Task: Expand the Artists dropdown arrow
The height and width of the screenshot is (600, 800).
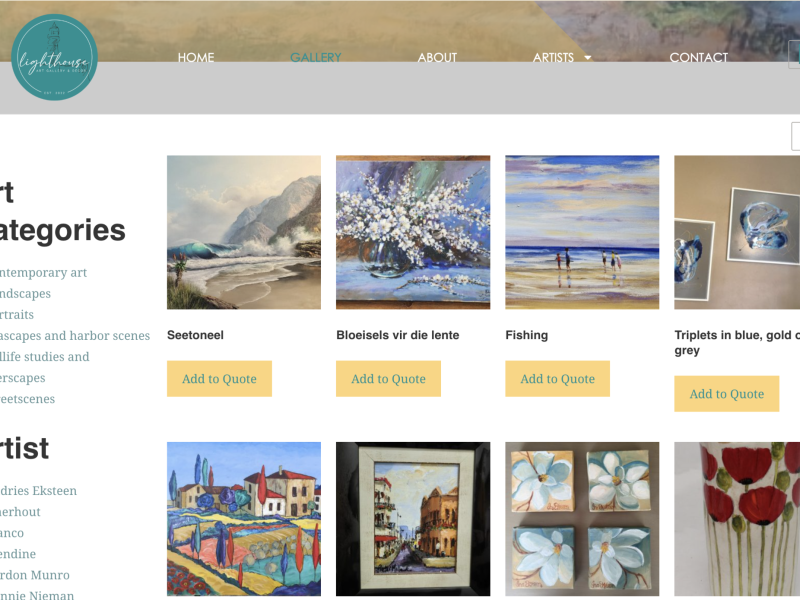Action: coord(588,58)
